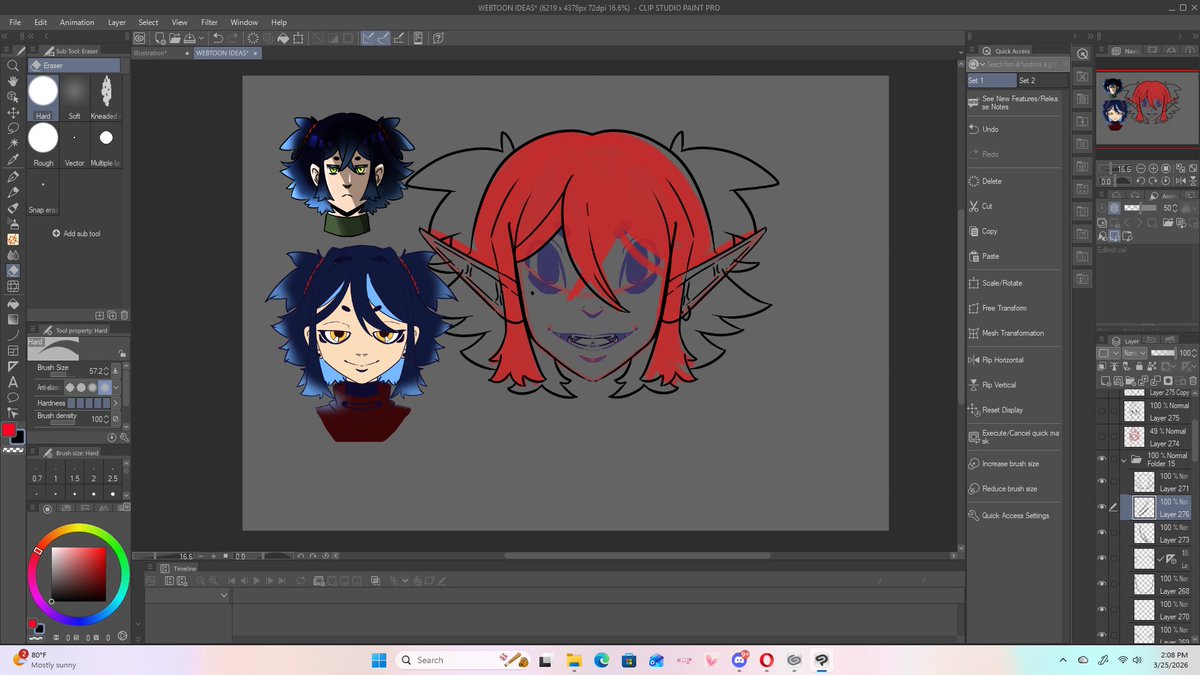Select the Airbrush tool
Image resolution: width=1200 pixels, height=675 pixels.
(13, 224)
